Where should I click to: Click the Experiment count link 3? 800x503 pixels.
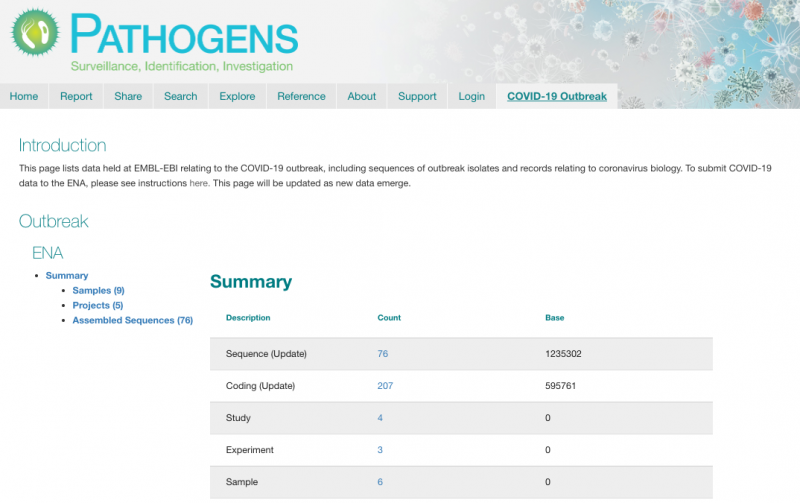click(x=380, y=450)
